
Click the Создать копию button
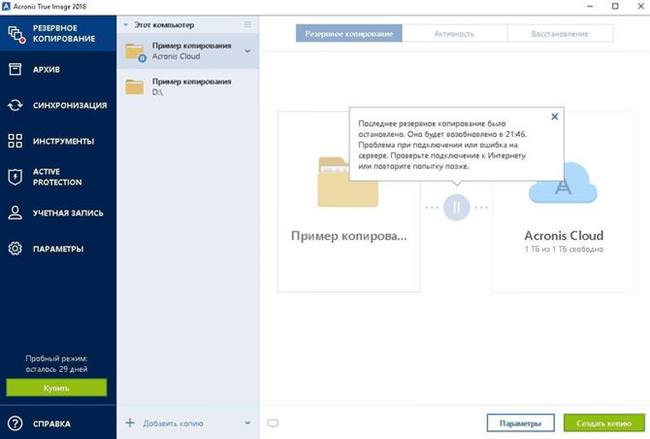click(604, 423)
